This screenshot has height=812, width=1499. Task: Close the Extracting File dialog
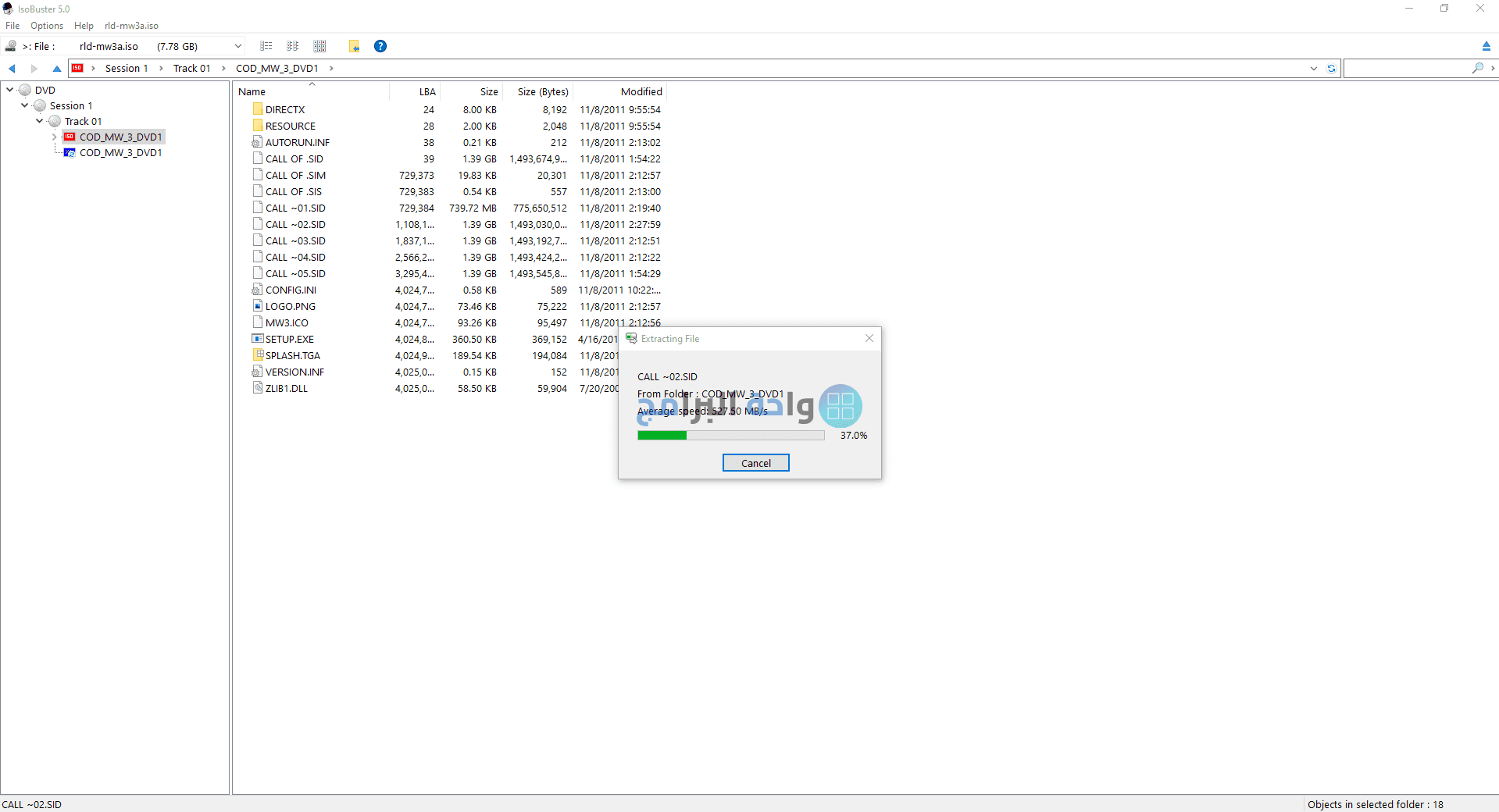tap(869, 339)
